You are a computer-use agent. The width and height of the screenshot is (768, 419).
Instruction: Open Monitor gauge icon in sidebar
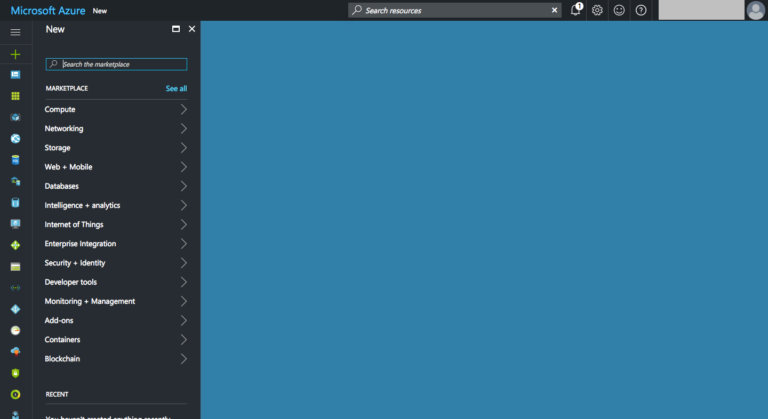point(15,330)
